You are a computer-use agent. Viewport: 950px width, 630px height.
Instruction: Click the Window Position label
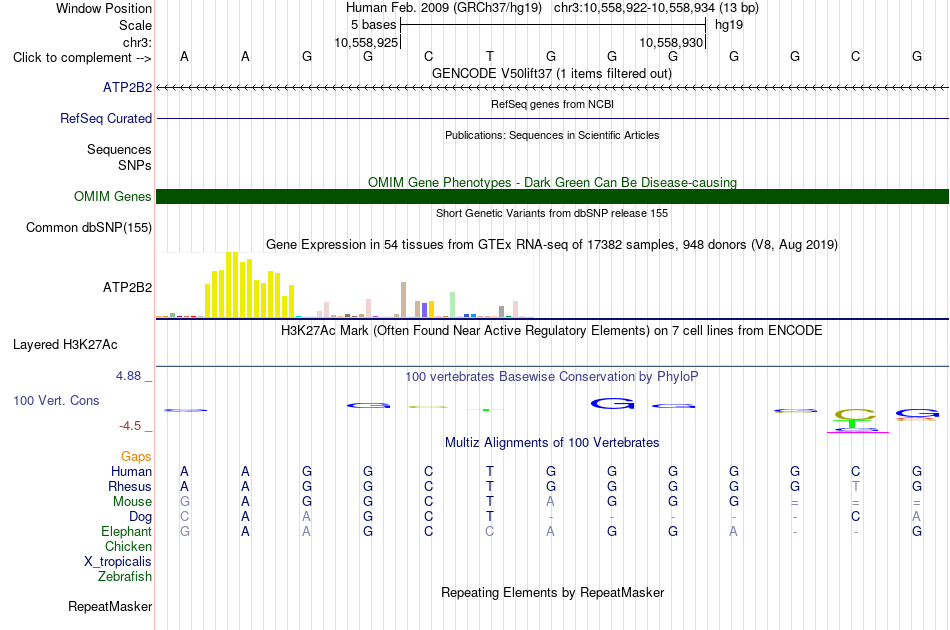point(104,8)
